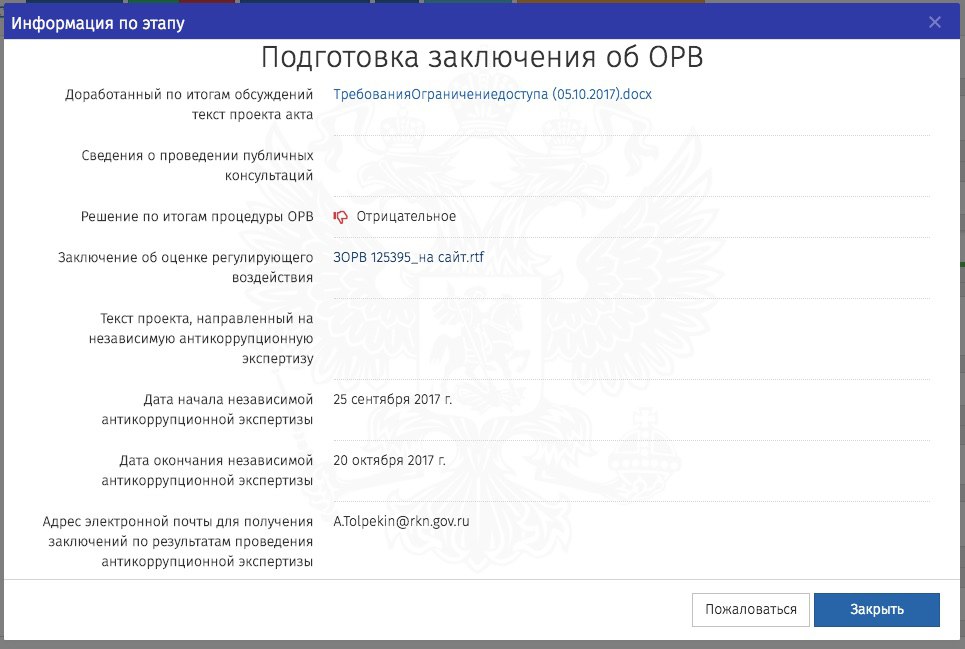Click label Доработанный по итогам обсуждений текст

coord(189,105)
